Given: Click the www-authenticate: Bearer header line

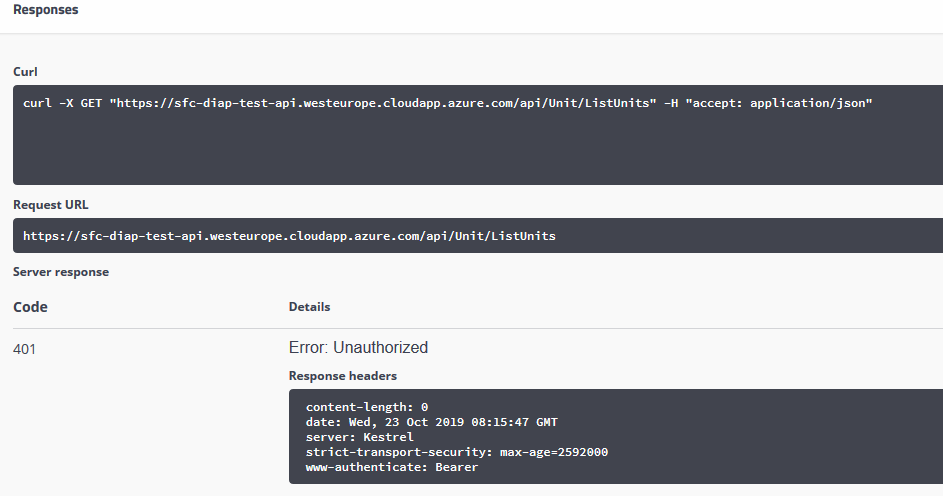Looking at the screenshot, I should [392, 467].
